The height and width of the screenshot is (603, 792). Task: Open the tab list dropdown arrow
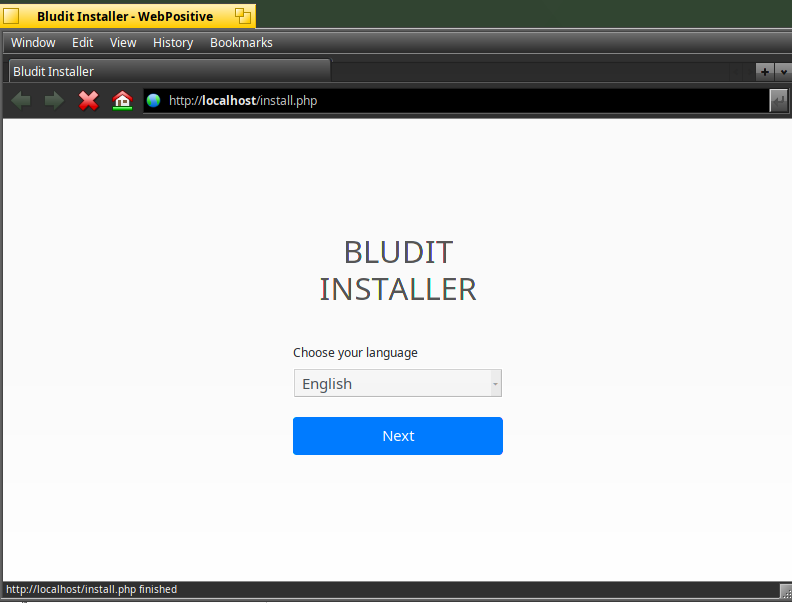click(x=783, y=72)
